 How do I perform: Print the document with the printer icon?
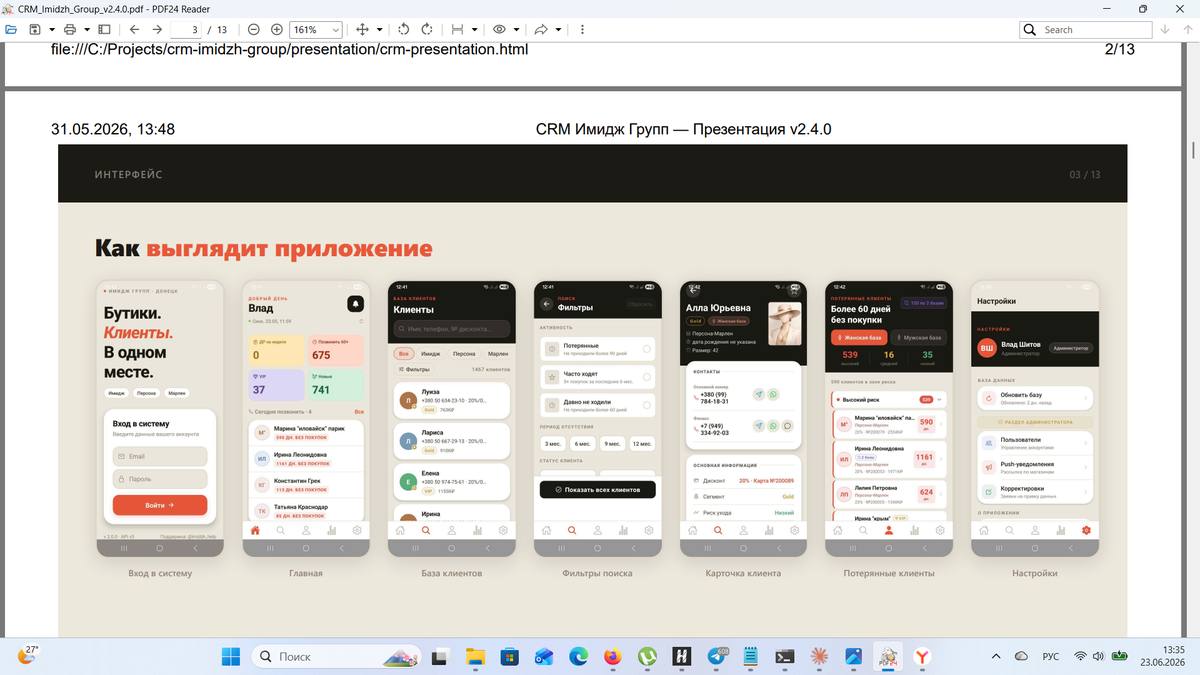[x=69, y=30]
